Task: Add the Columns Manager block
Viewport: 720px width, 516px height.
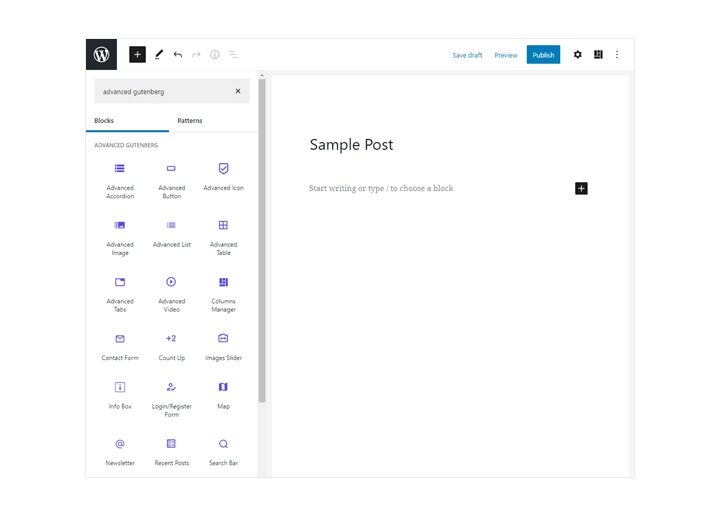Action: point(223,293)
